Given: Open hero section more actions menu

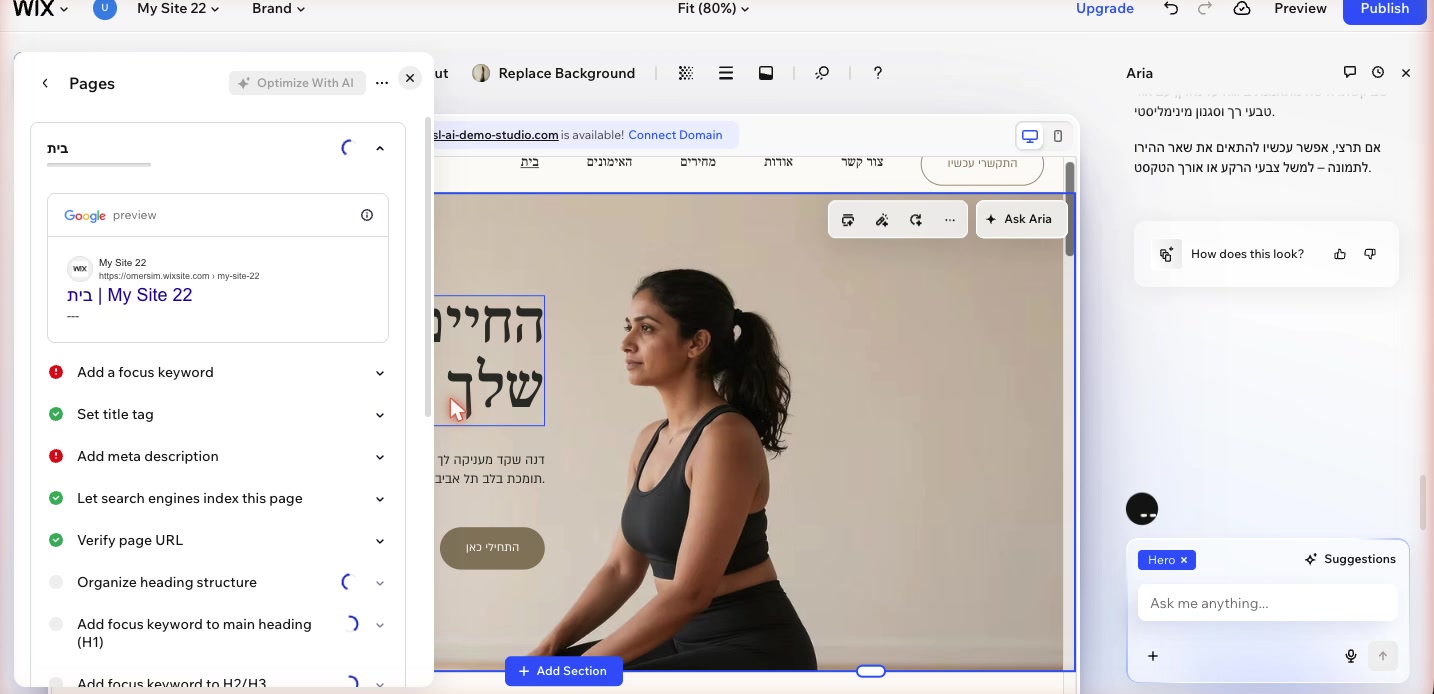Looking at the screenshot, I should [x=950, y=220].
